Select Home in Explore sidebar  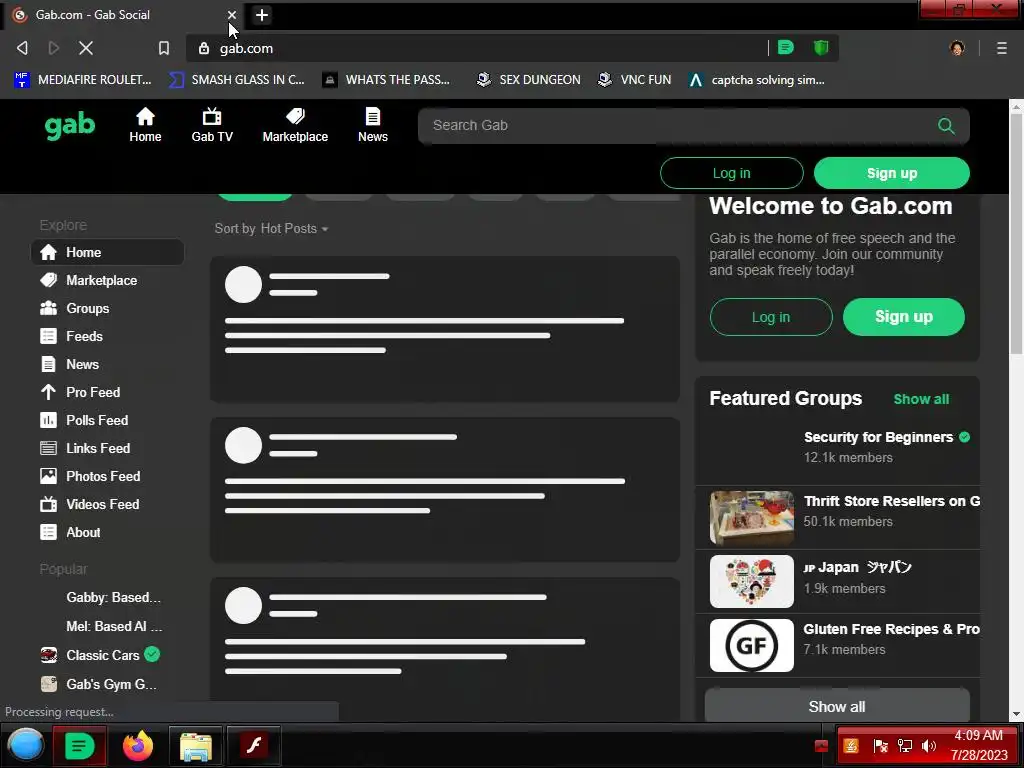click(108, 252)
